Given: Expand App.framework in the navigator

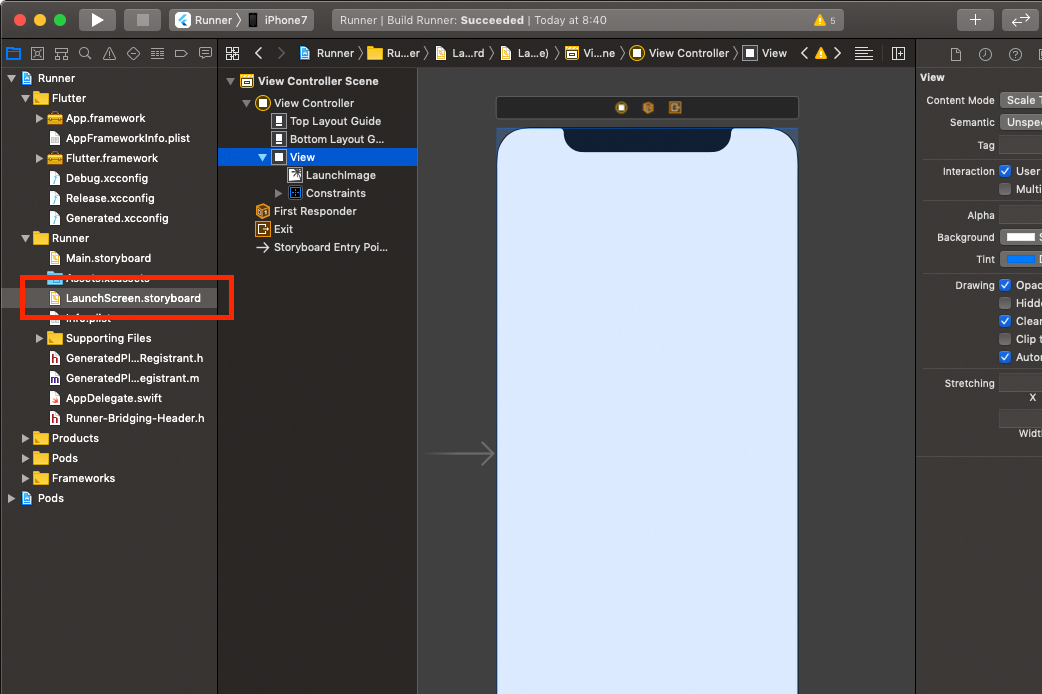Looking at the screenshot, I should tap(39, 118).
